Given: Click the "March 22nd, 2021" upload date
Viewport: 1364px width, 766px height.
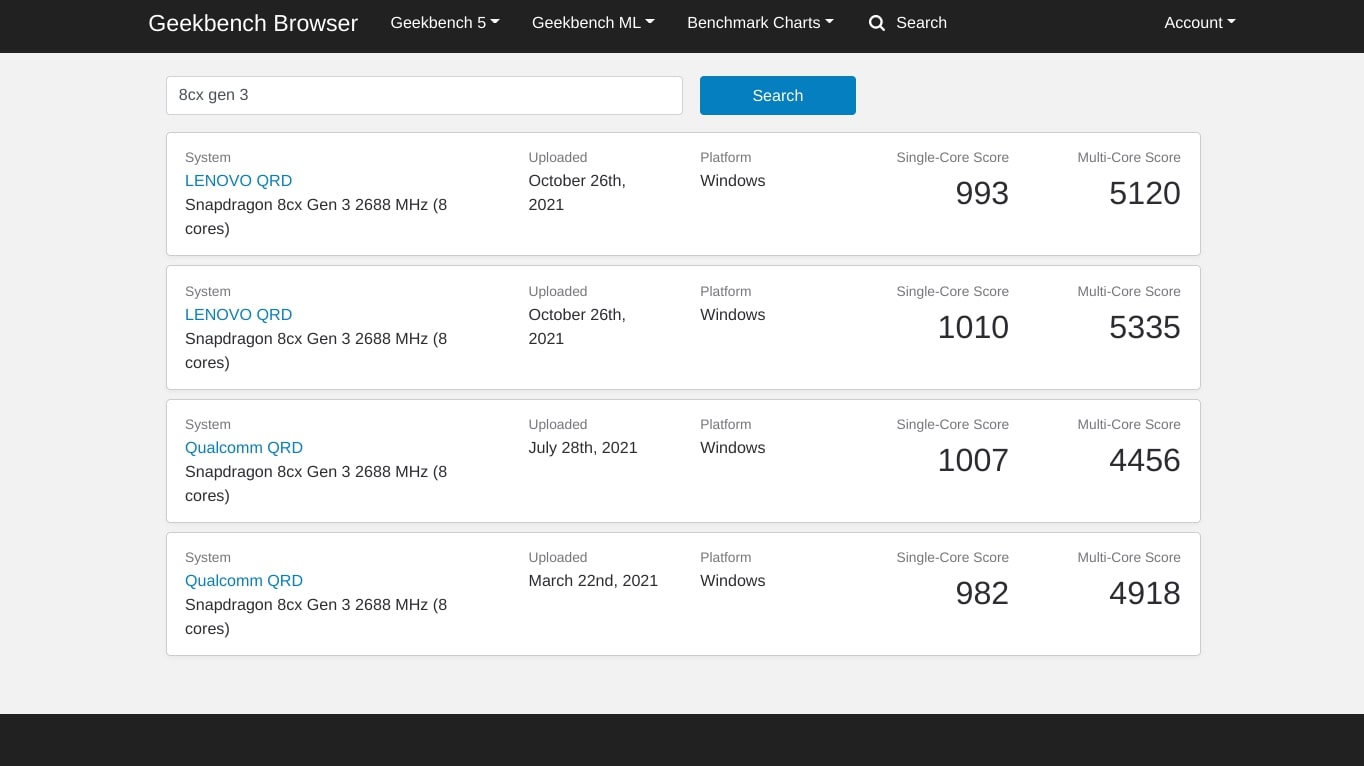Looking at the screenshot, I should coord(593,581).
